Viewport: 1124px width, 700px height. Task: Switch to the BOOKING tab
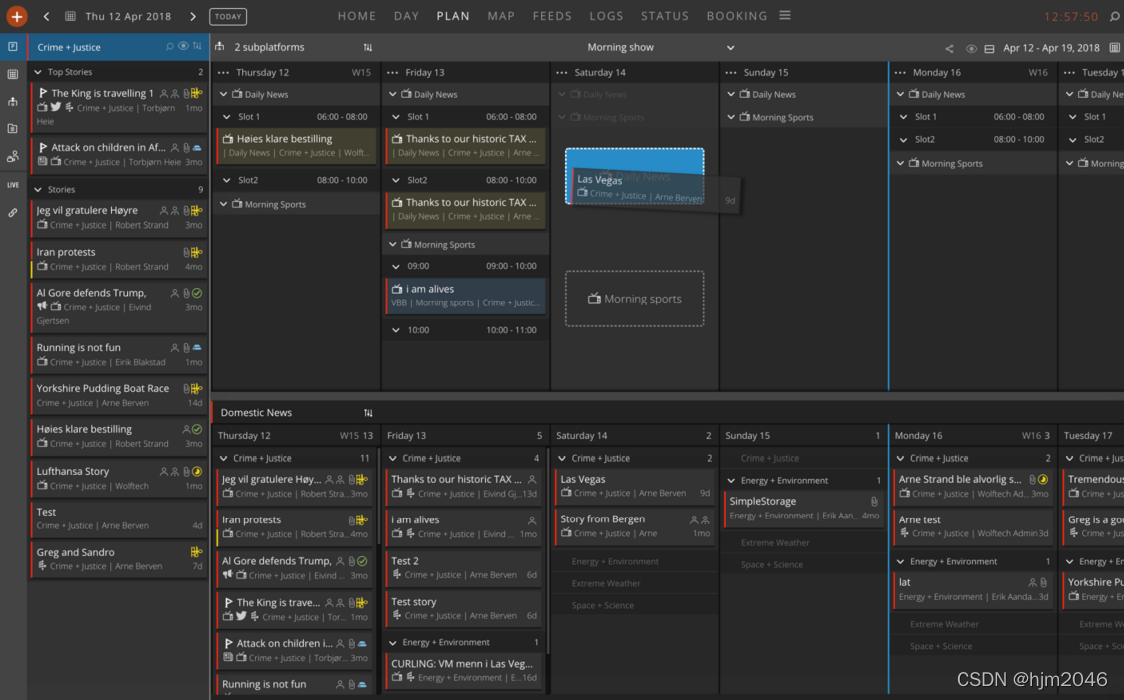[x=737, y=16]
